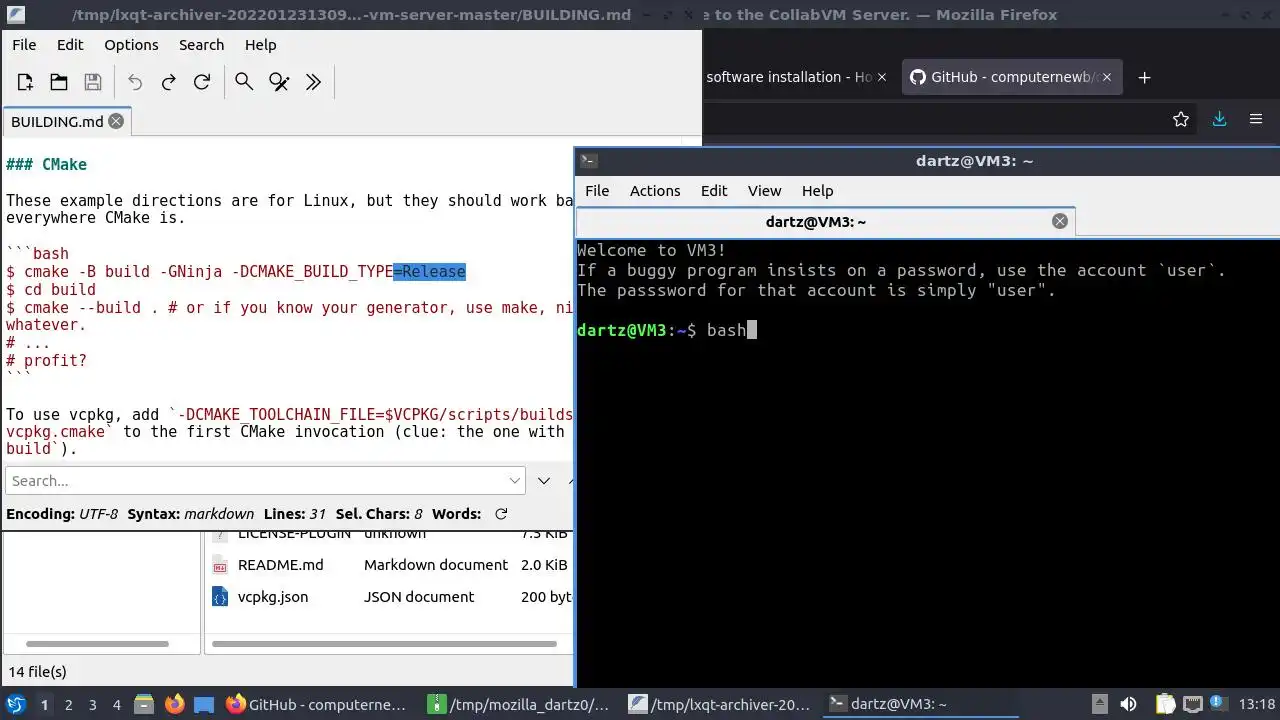
Task: Launch the file manager from the panel
Action: click(x=143, y=704)
